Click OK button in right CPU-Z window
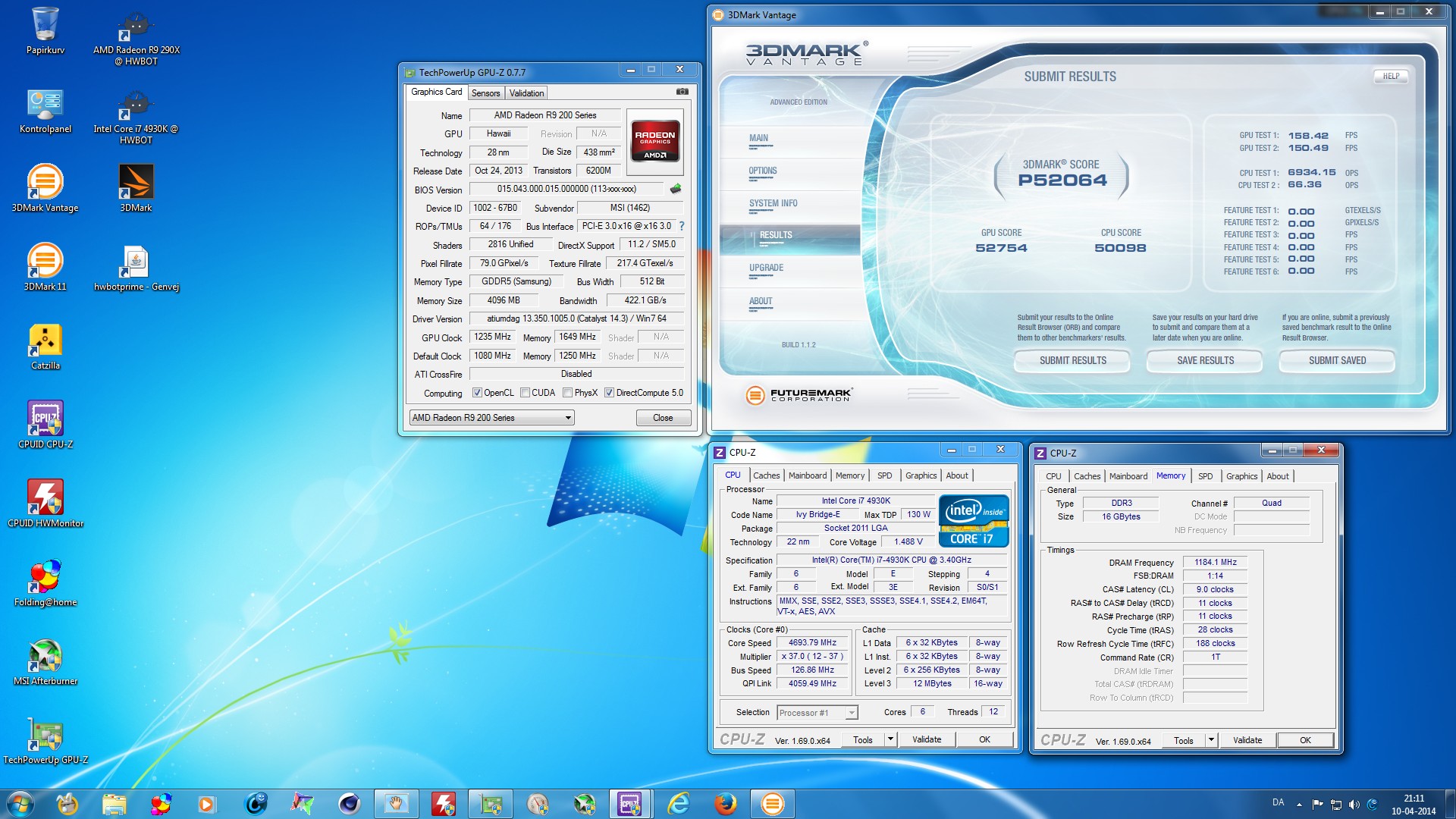The width and height of the screenshot is (1456, 819). click(x=1305, y=740)
